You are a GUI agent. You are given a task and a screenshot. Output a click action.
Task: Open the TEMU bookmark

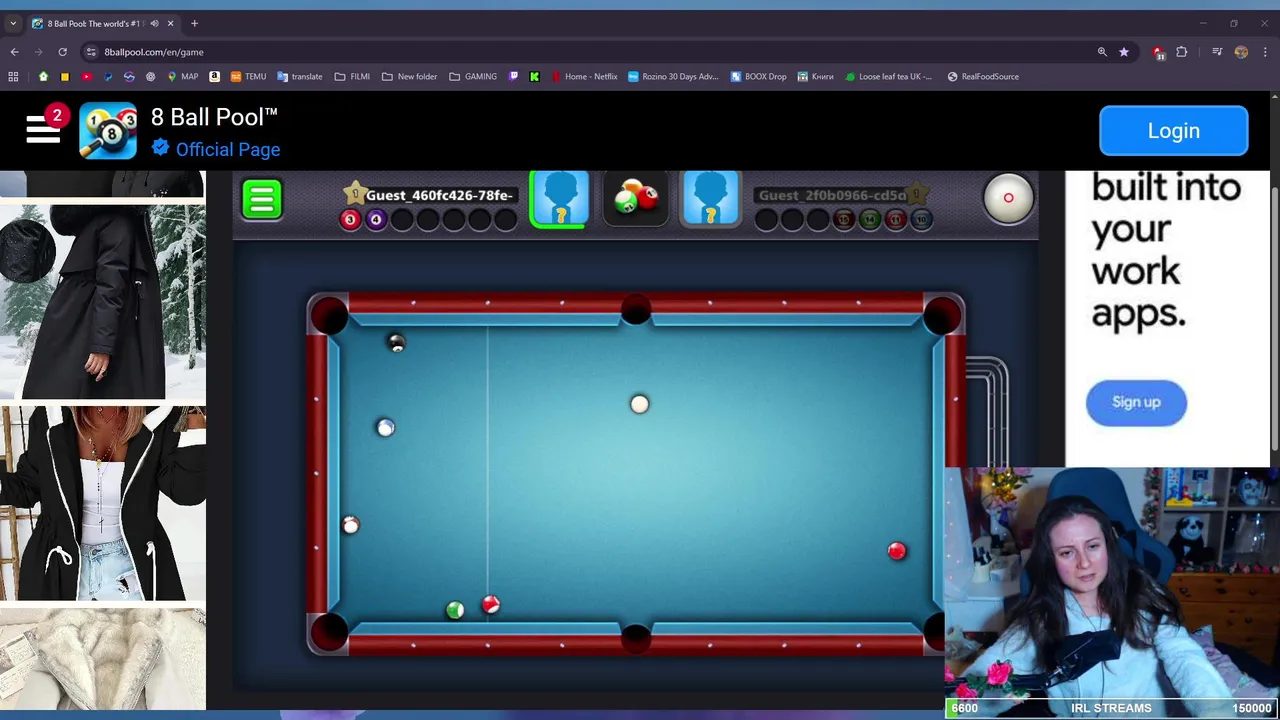248,76
